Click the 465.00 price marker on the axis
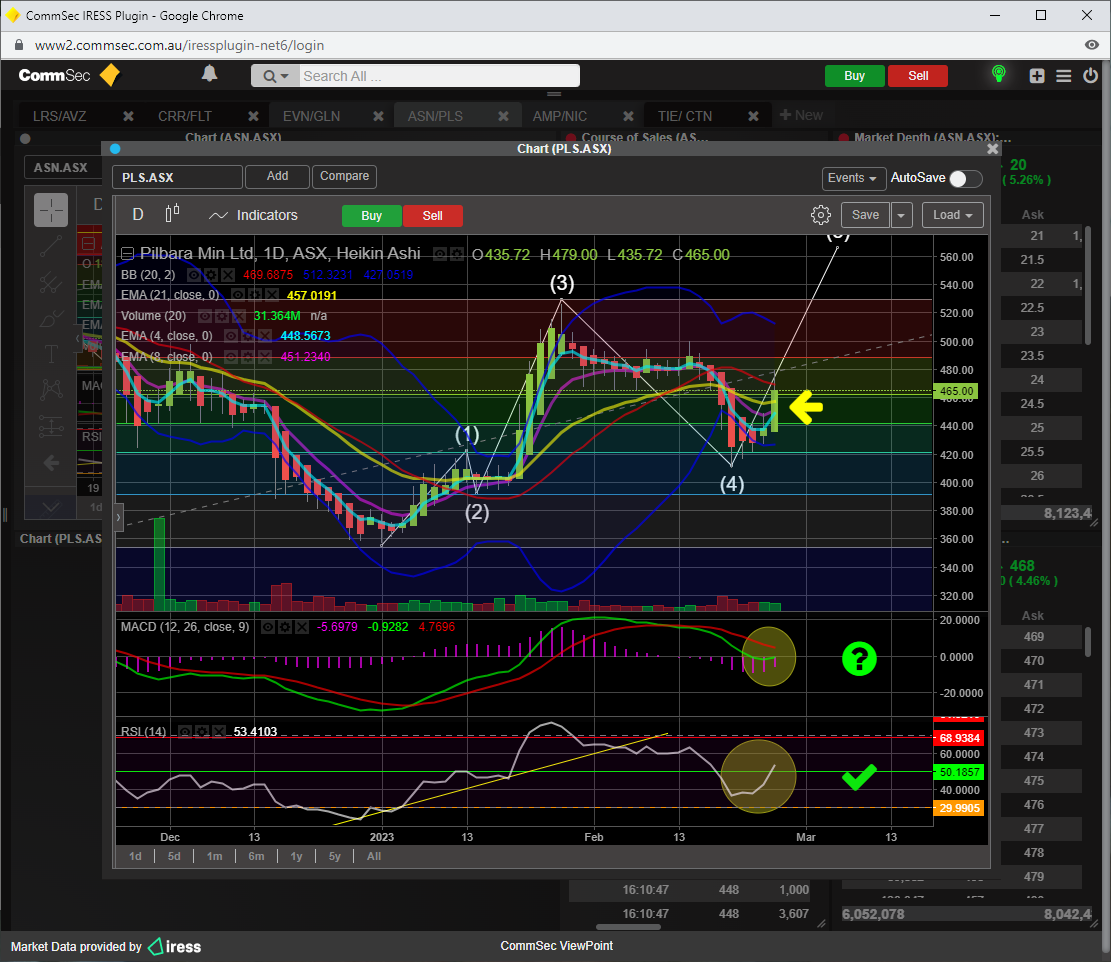Screen dimensions: 1111x962 (956, 391)
